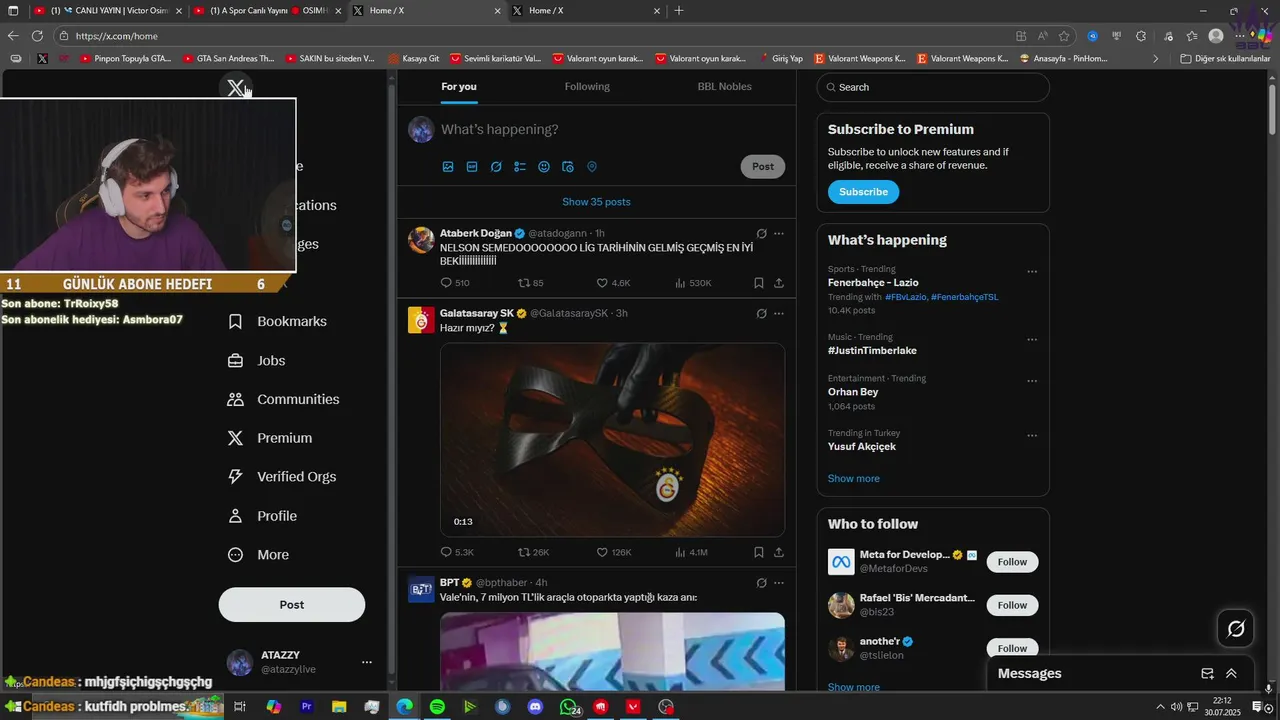1280x720 pixels.
Task: Open options for Orhan Bey trend
Action: [1032, 381]
